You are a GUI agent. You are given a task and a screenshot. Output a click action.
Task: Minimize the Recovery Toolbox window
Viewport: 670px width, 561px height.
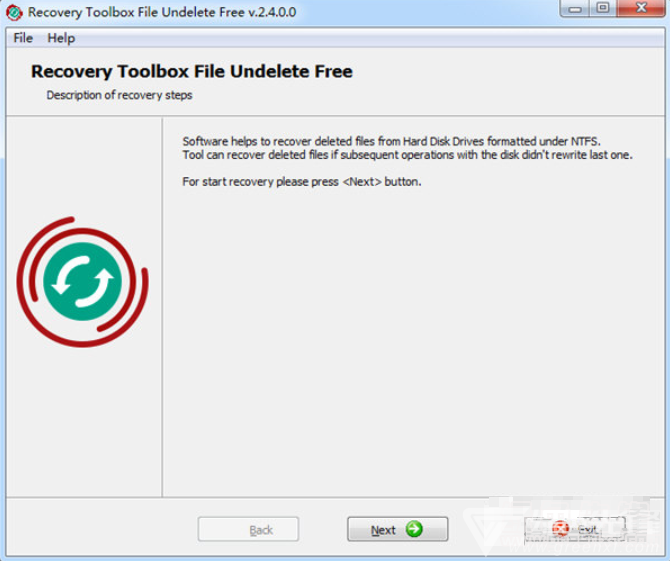(575, 9)
